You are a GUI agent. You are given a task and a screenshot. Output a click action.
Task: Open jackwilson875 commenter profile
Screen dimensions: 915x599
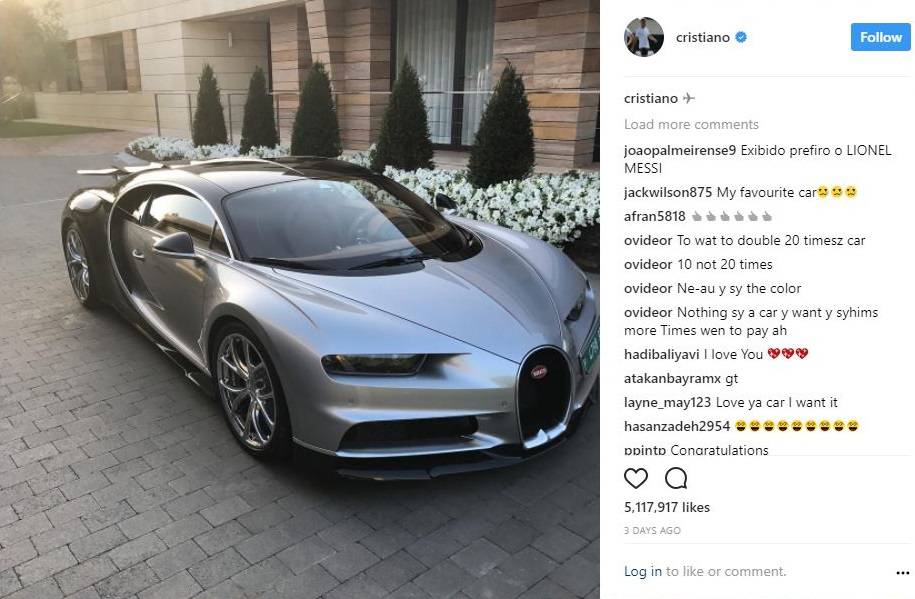(668, 192)
